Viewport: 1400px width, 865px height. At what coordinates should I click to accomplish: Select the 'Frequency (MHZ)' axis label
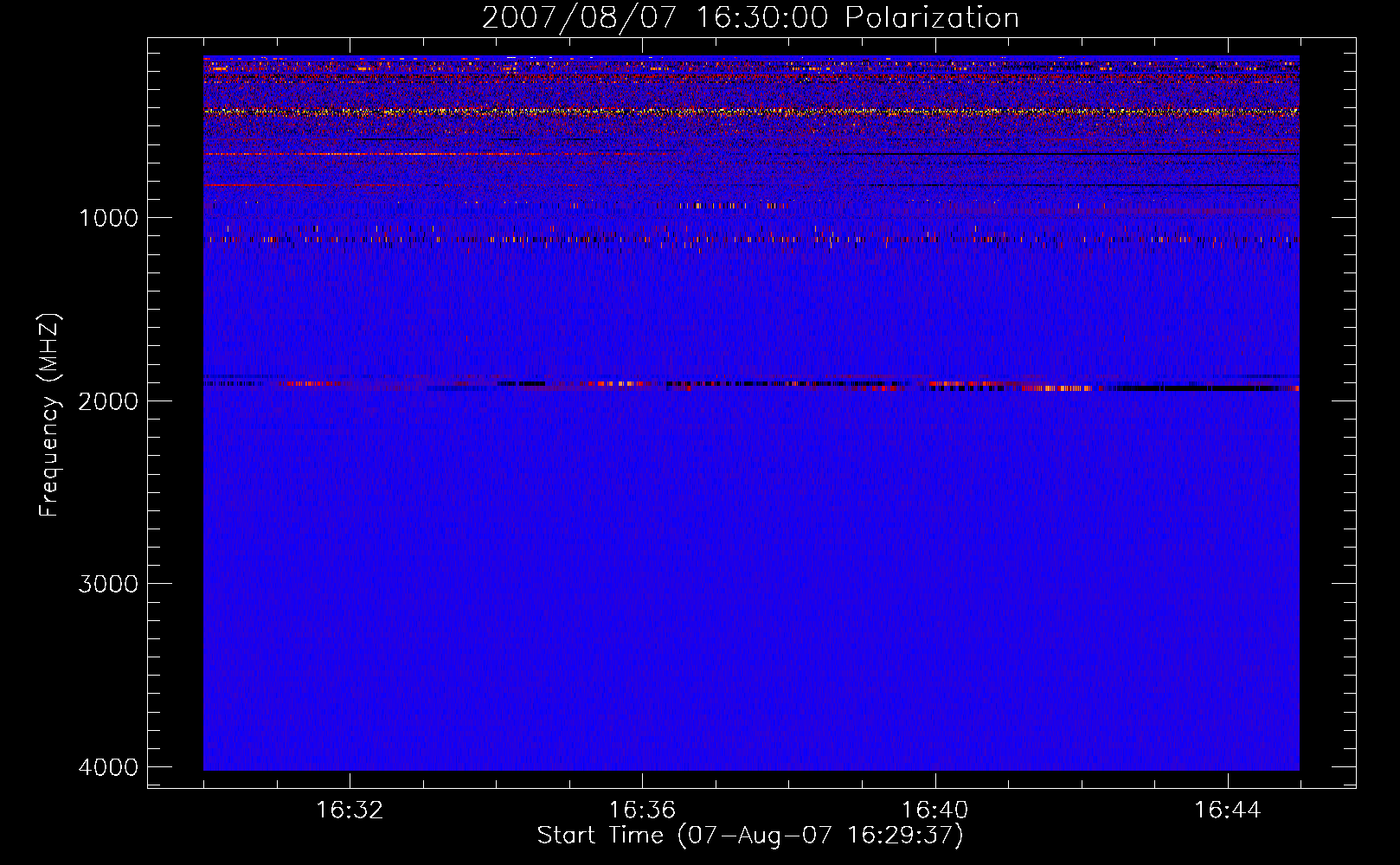[49, 415]
